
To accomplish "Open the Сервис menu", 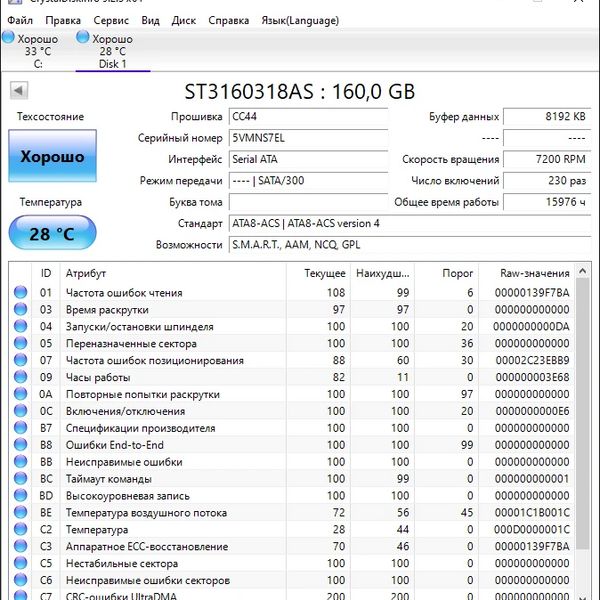I will pyautogui.click(x=111, y=20).
